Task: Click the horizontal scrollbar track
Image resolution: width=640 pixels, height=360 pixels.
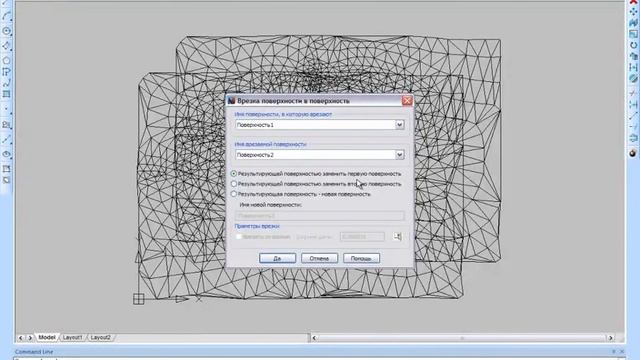Action: [462, 338]
